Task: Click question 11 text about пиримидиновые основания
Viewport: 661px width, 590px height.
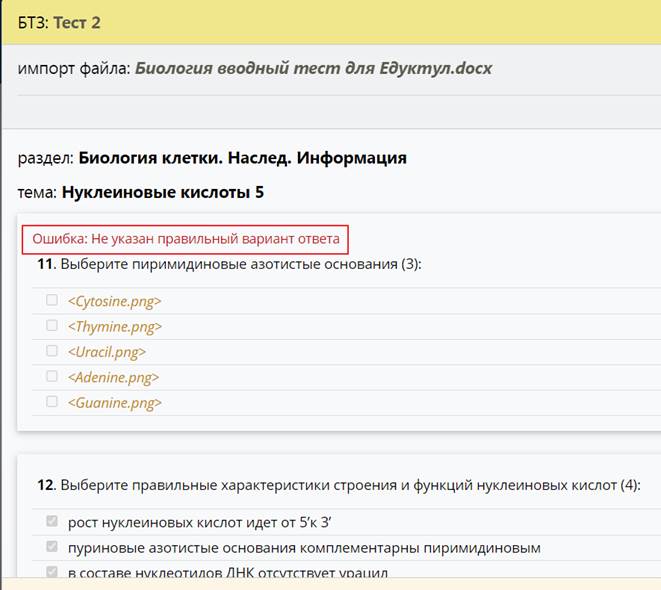Action: (x=230, y=265)
